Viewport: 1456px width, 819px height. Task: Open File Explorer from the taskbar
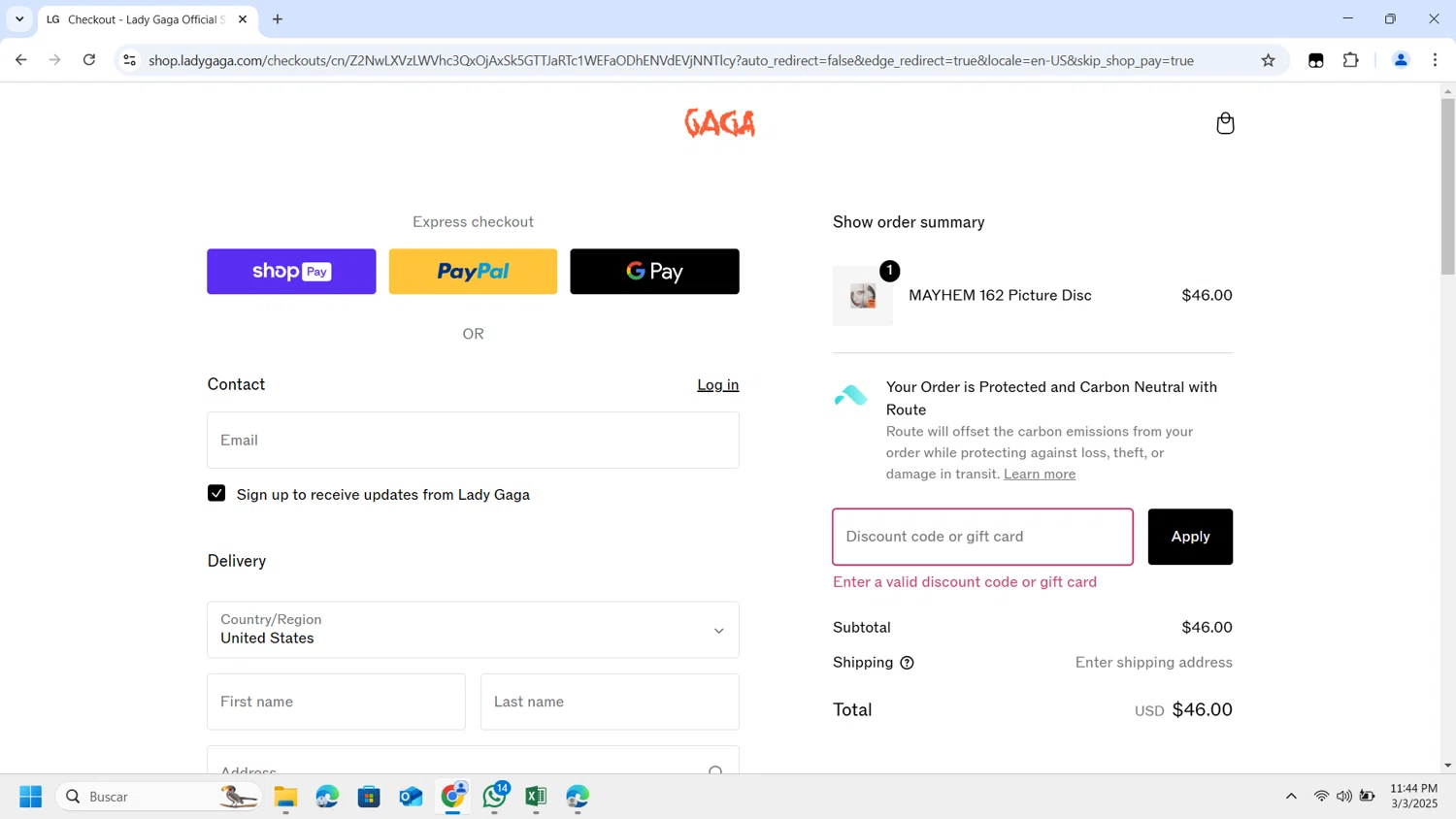[x=285, y=797]
